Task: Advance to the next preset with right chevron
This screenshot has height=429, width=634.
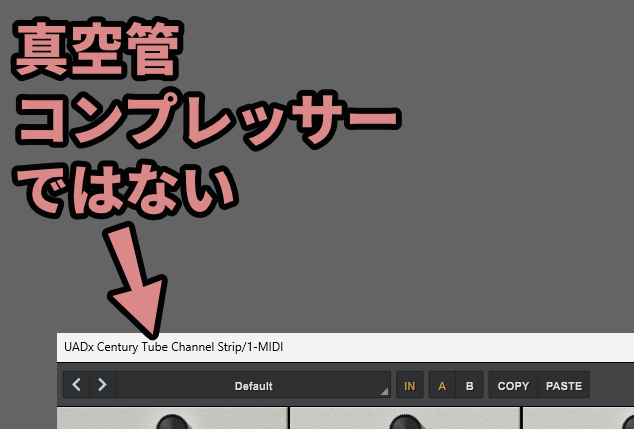Action: pyautogui.click(x=101, y=385)
